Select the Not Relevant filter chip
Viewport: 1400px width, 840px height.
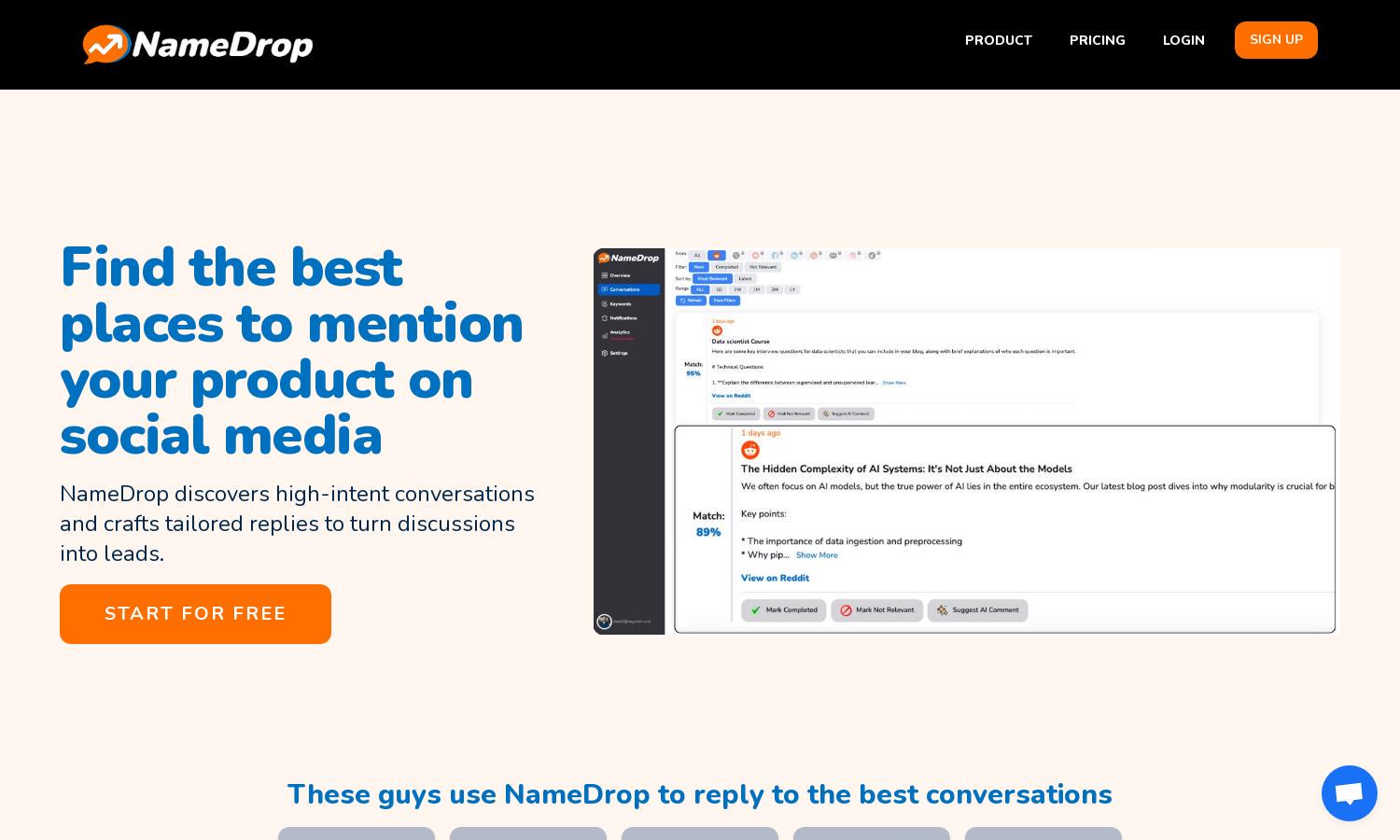[763, 267]
